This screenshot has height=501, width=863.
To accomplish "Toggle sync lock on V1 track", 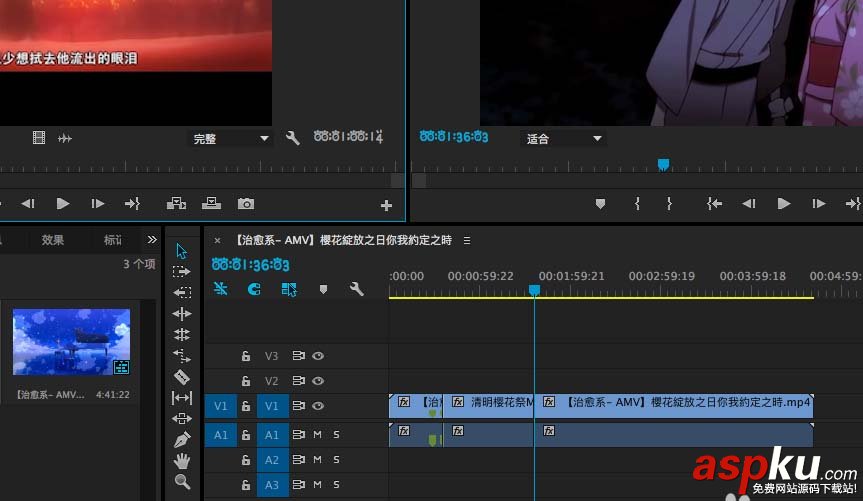I will pyautogui.click(x=298, y=406).
